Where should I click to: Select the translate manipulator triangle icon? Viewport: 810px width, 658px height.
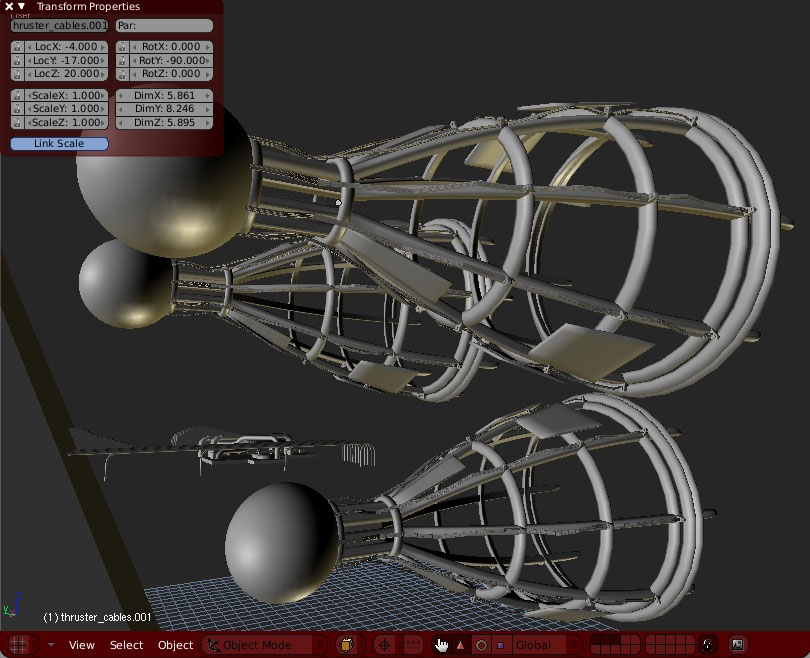[x=460, y=645]
